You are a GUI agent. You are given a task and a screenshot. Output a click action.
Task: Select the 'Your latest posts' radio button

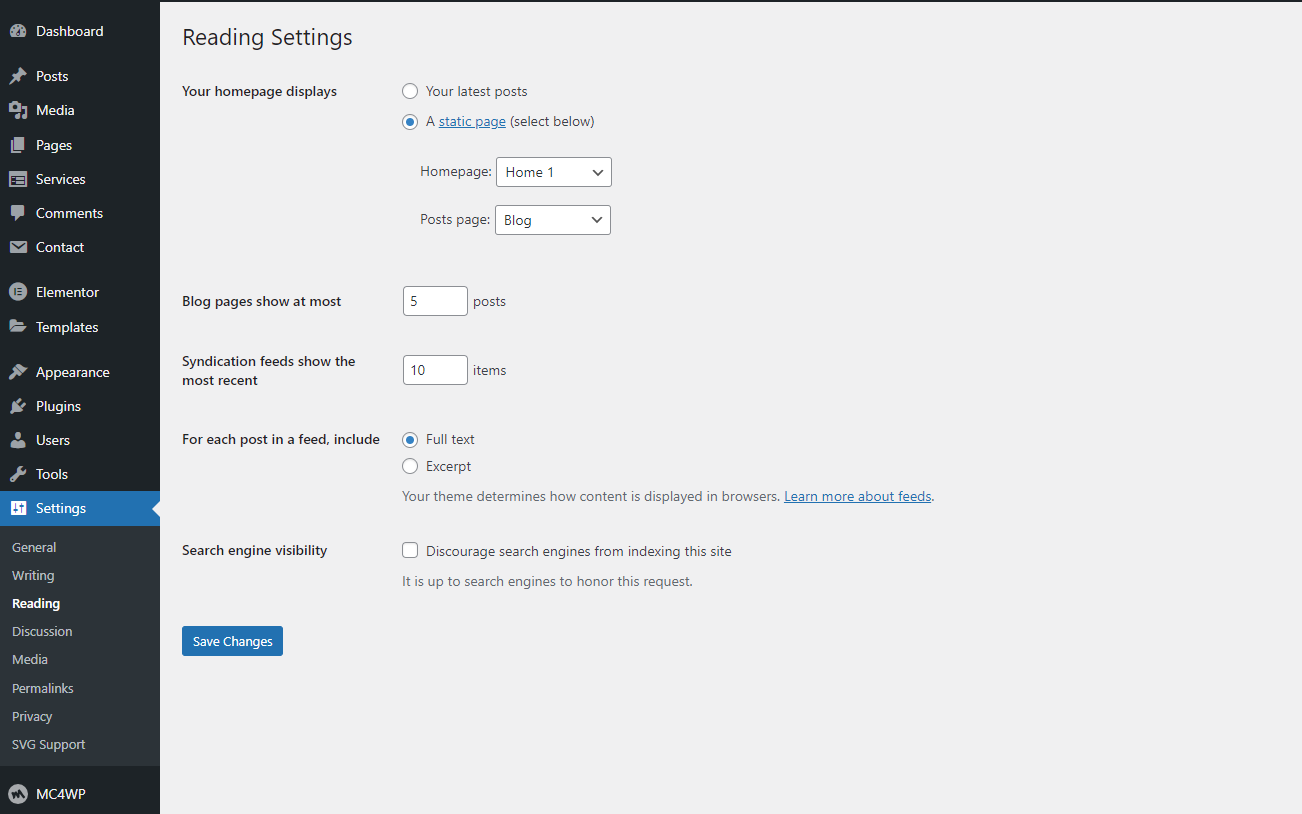pos(410,91)
